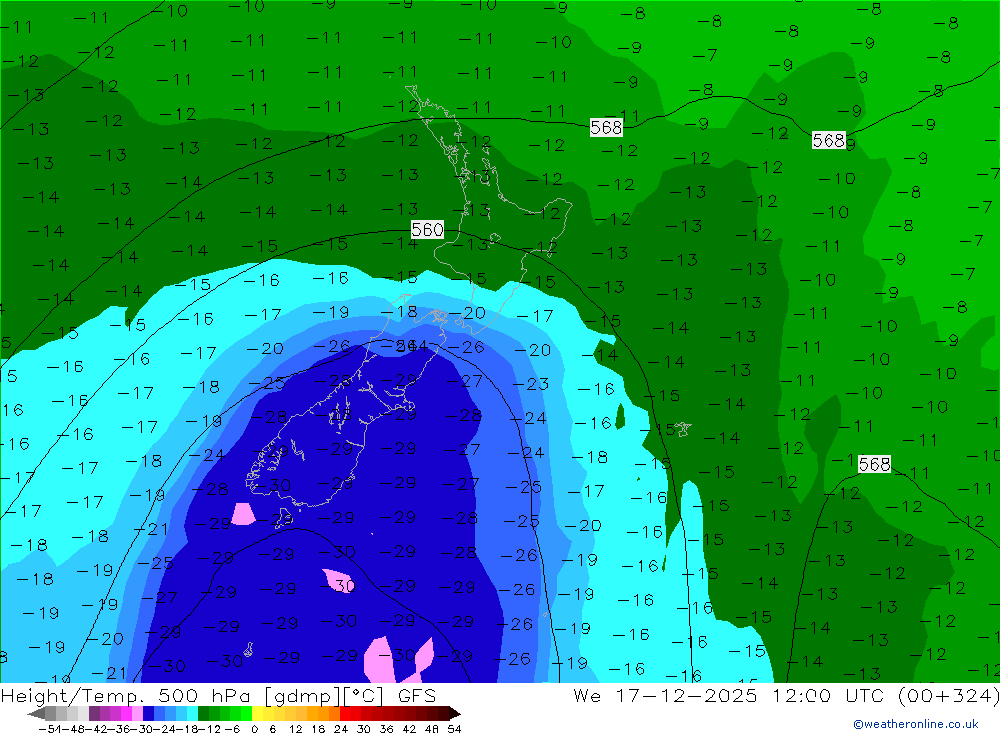Click the bright yellow legend swatch at 0
This screenshot has height=733, width=1000.
[257, 713]
